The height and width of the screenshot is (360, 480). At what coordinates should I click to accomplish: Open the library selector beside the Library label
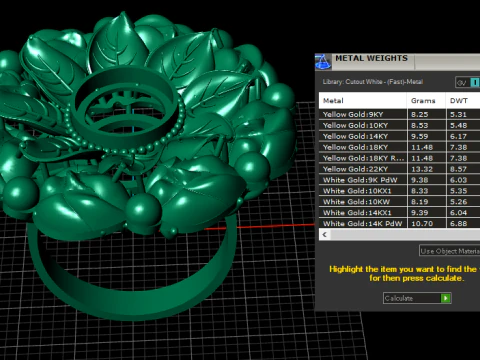click(x=468, y=82)
